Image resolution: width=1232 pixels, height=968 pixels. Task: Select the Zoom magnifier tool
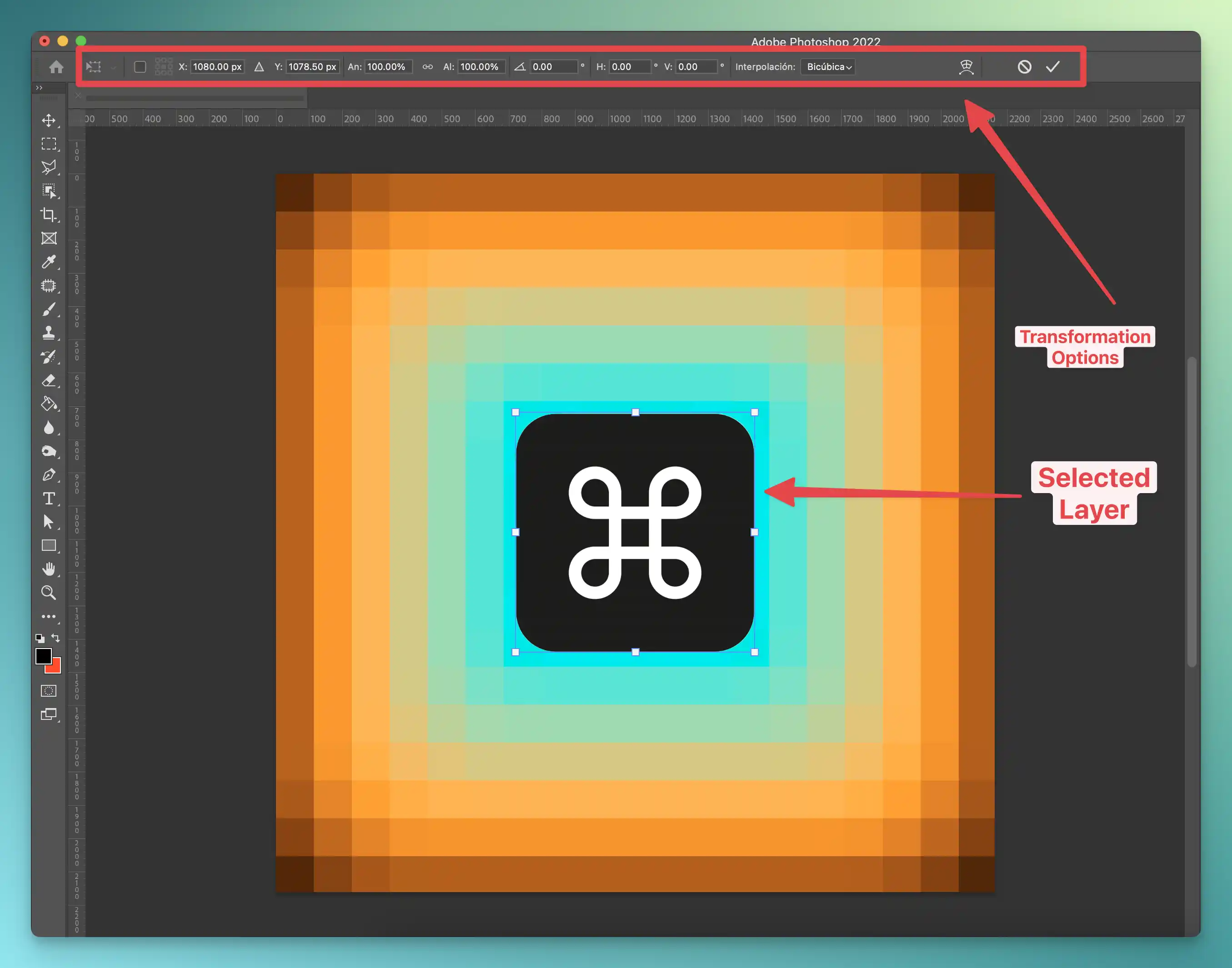tap(49, 593)
